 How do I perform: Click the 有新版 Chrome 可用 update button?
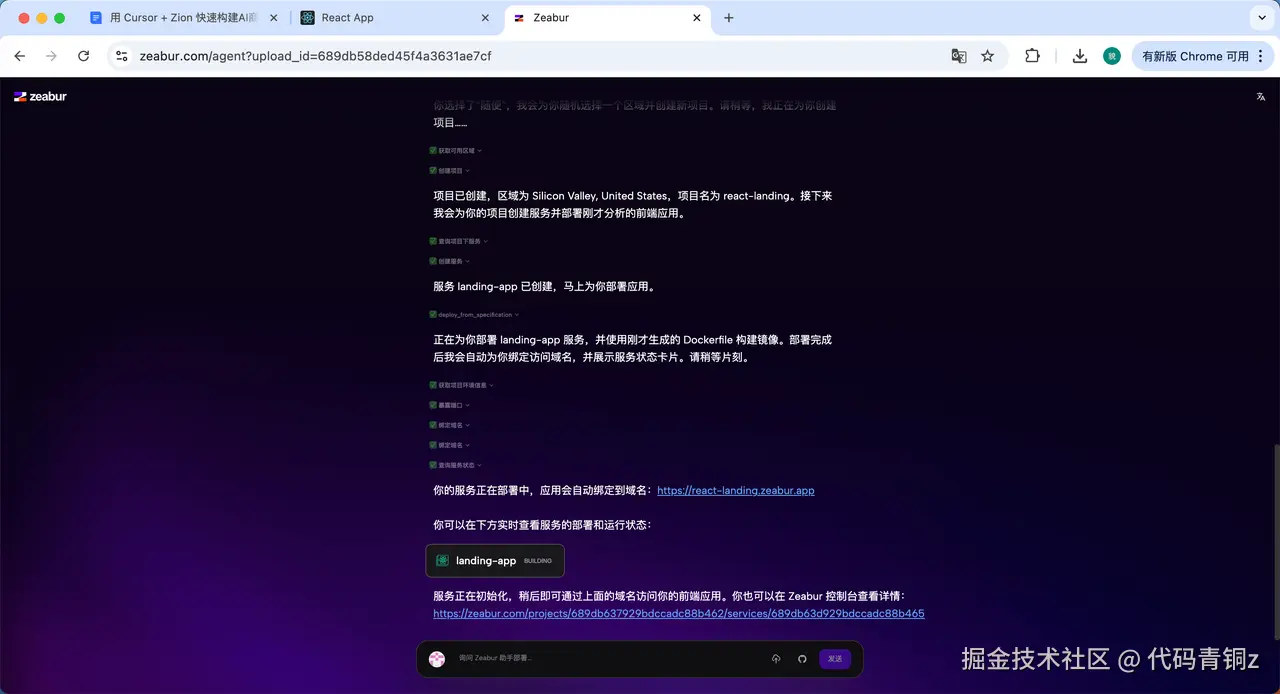[x=1201, y=56]
